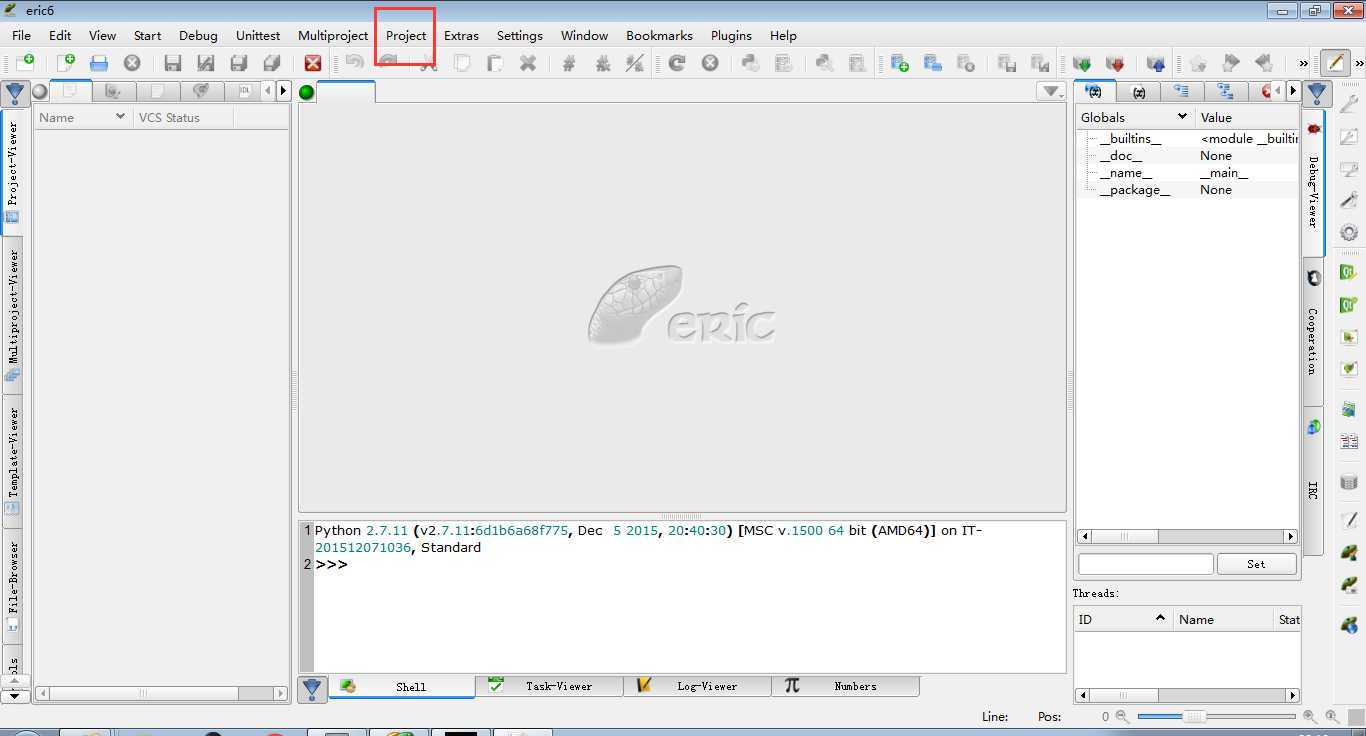The image size is (1366, 736).
Task: Sort threads by ID column arrow
Action: tap(1160, 618)
